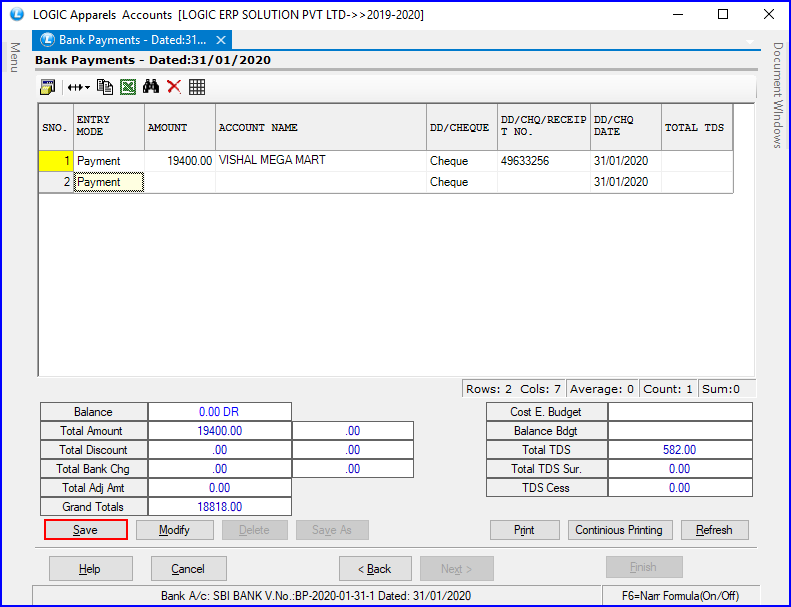Minimize the LOGIC Apparels window
Image resolution: width=791 pixels, height=607 pixels.
coord(679,14)
